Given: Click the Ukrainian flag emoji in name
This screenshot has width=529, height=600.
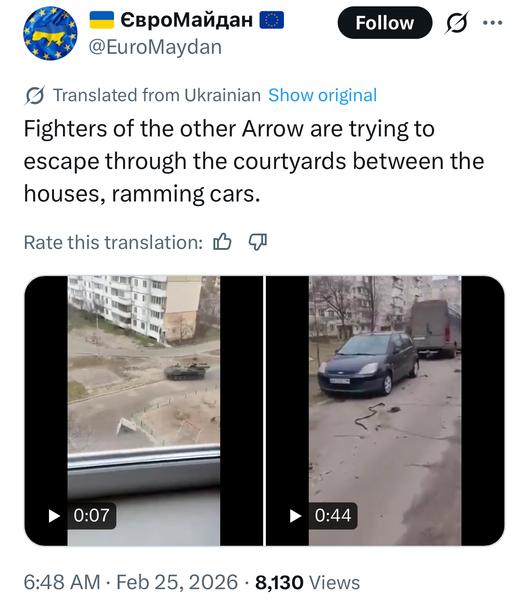Looking at the screenshot, I should [x=102, y=20].
